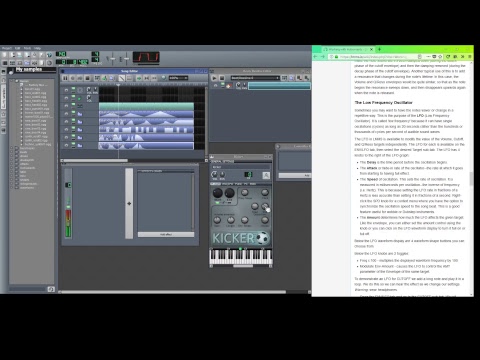The image size is (480, 360).
Task: Mute the Kicker track in Beat+Bassline Editor
Action: click(x=222, y=85)
